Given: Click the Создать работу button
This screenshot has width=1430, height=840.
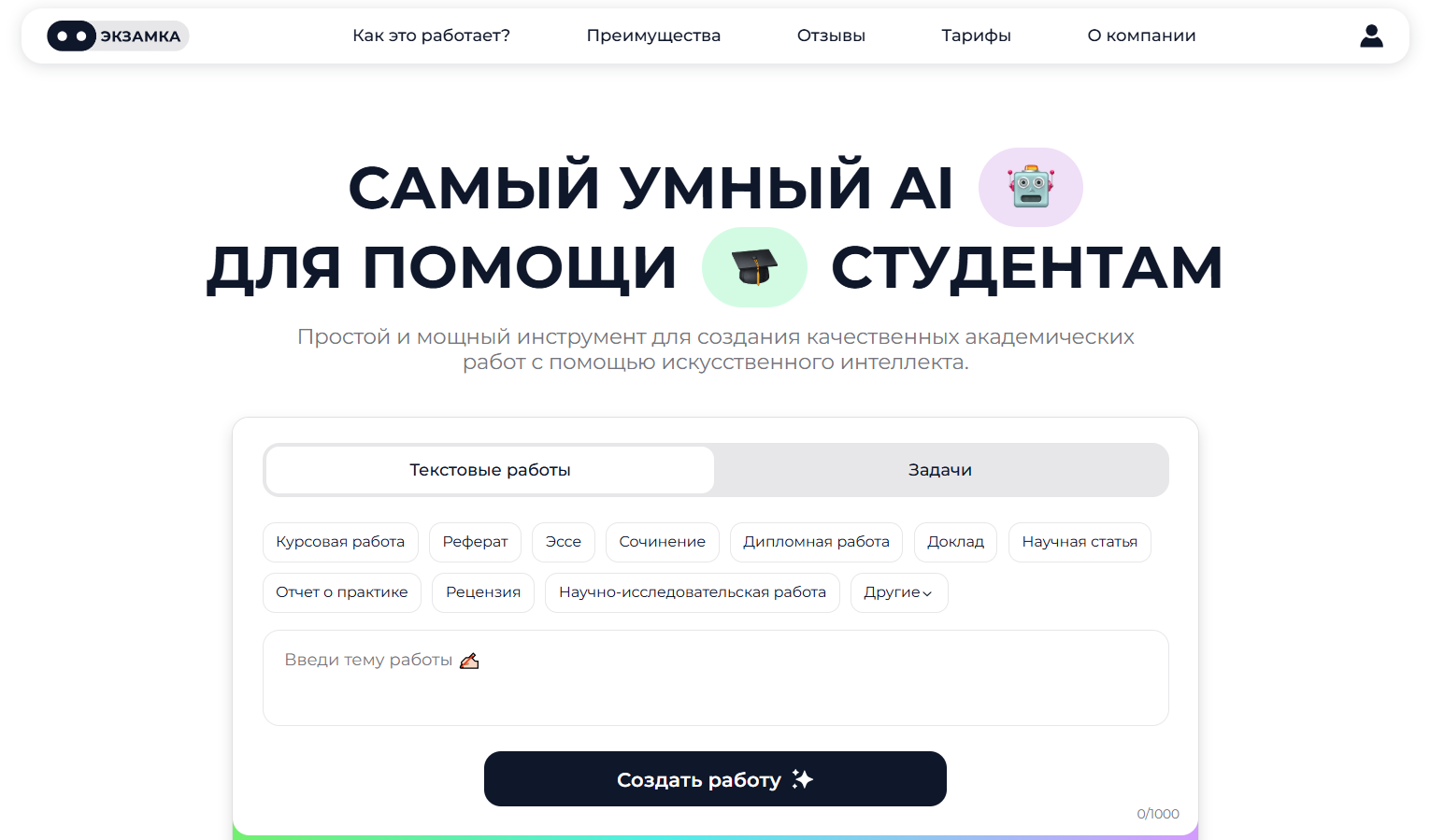Looking at the screenshot, I should pos(715,779).
